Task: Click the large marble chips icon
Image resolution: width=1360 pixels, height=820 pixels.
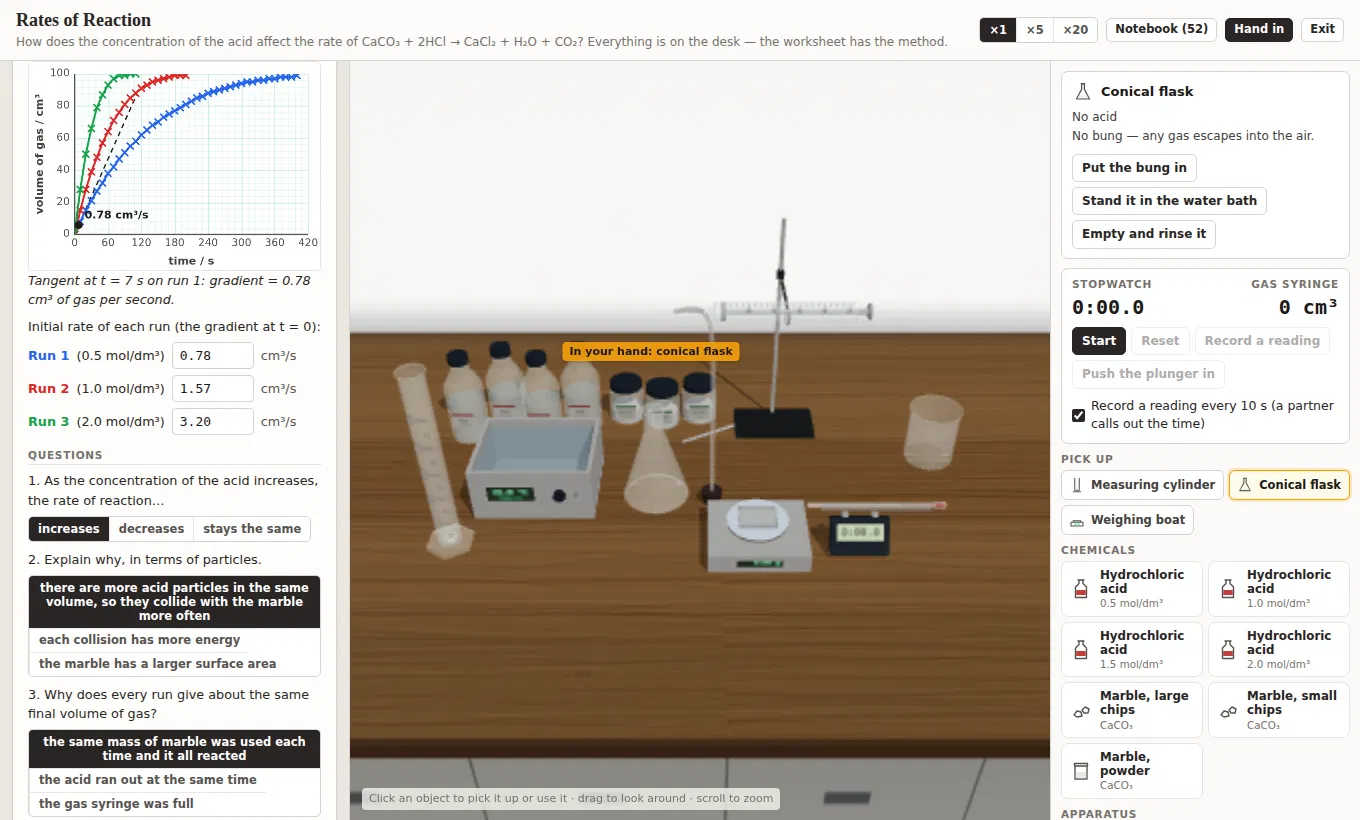Action: [1081, 711]
